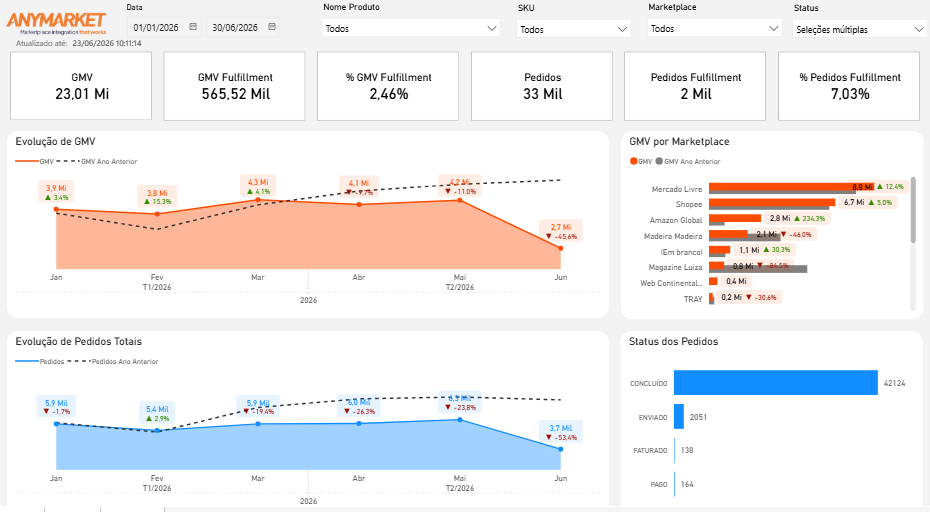Select the % GMV Fulfillment card
This screenshot has width=930, height=512.
[388, 86]
